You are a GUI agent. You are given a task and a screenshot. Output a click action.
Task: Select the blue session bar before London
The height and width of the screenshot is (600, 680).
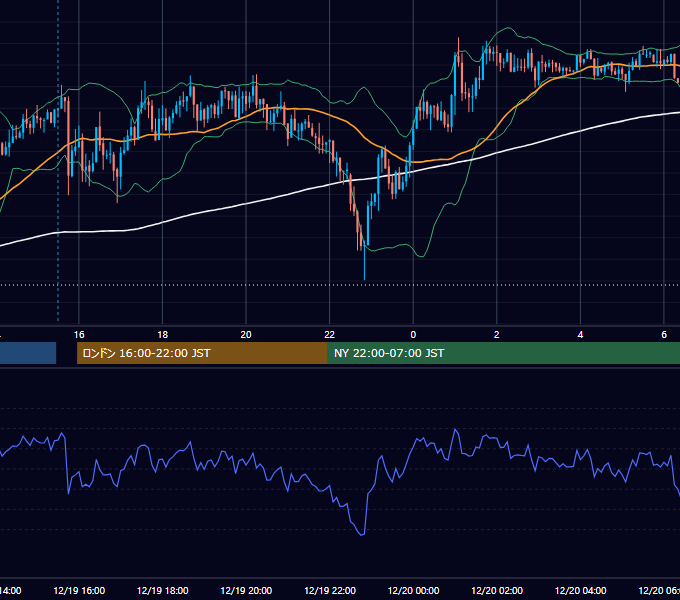coord(28,353)
